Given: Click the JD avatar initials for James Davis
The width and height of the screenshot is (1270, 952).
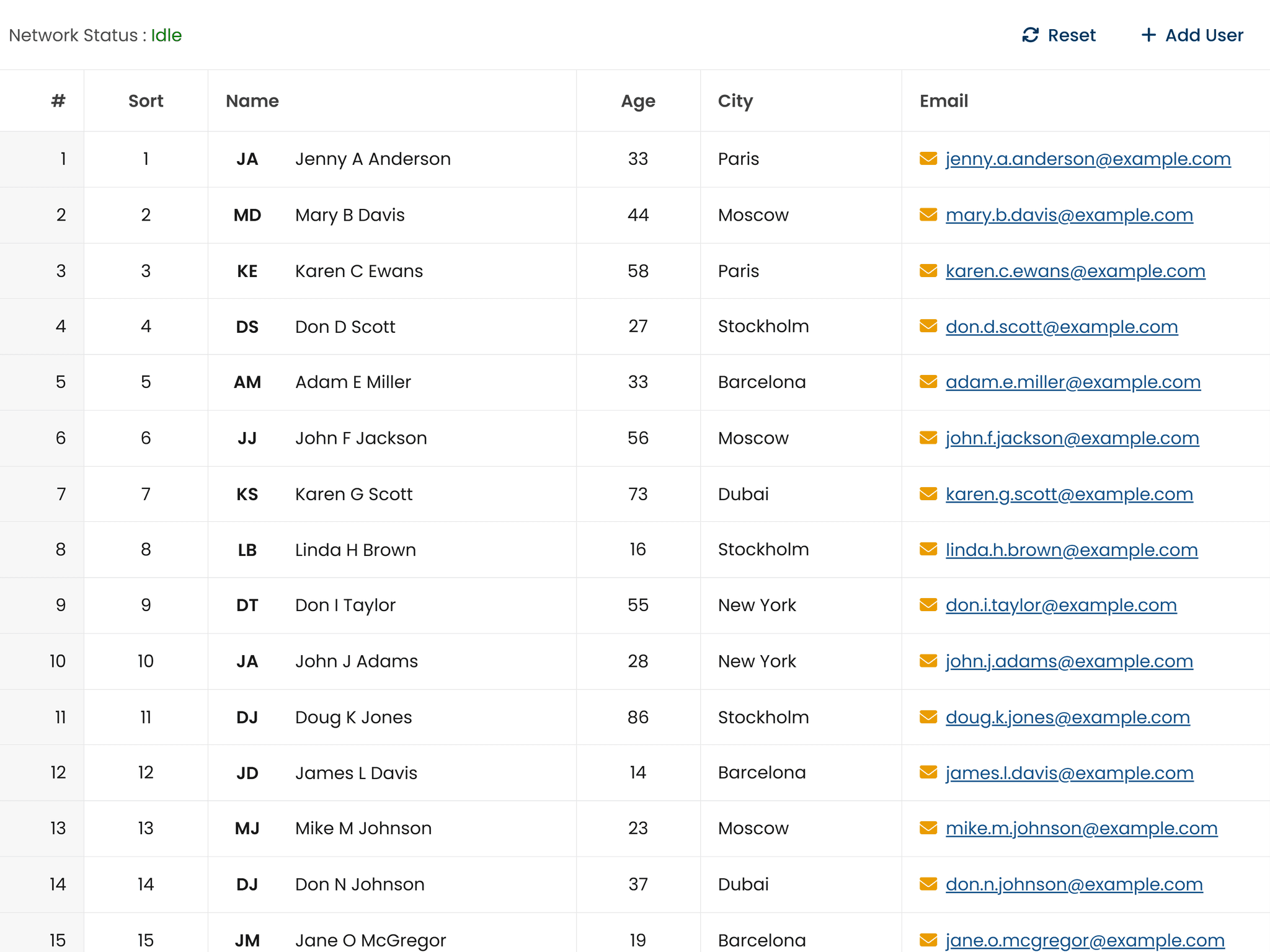Looking at the screenshot, I should (x=247, y=773).
